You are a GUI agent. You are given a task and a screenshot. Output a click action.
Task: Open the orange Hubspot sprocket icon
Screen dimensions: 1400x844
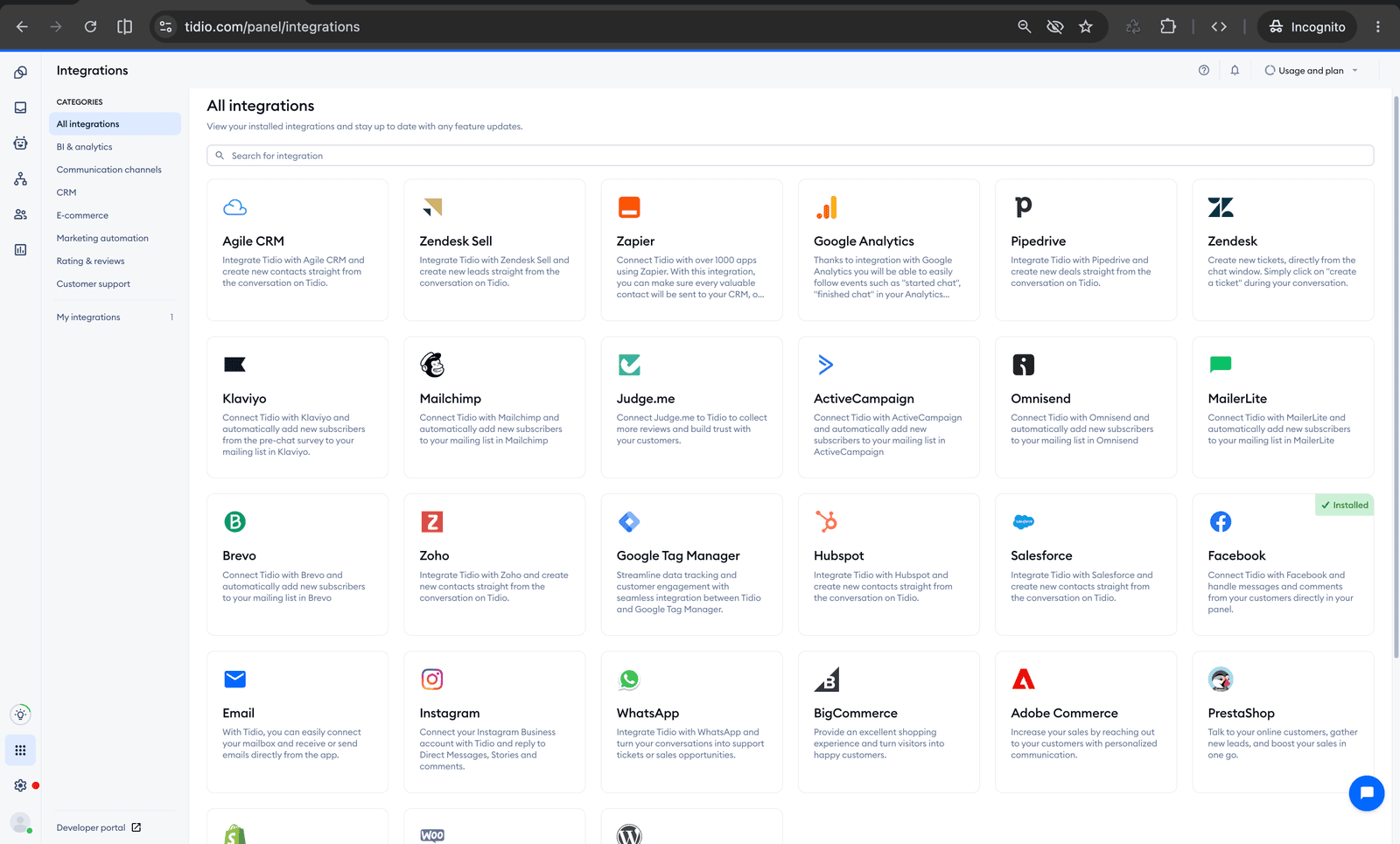(x=826, y=522)
